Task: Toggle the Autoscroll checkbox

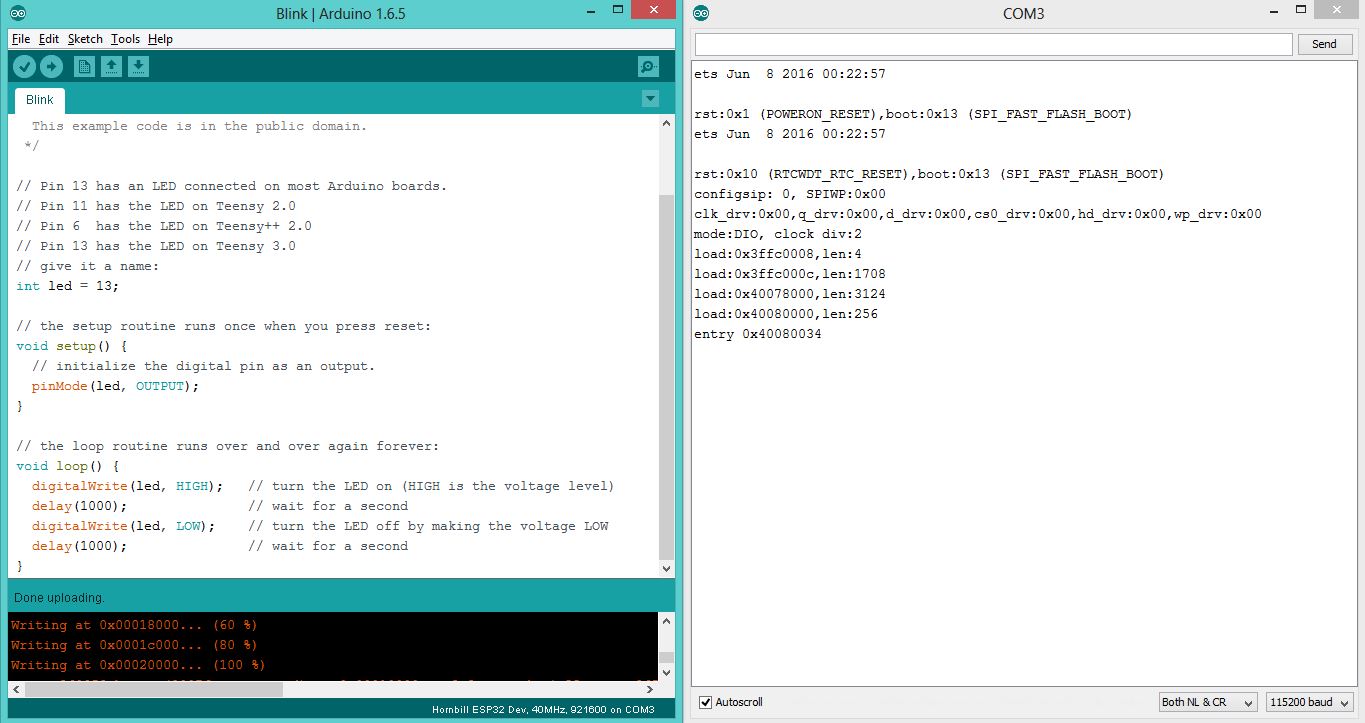Action: [706, 702]
